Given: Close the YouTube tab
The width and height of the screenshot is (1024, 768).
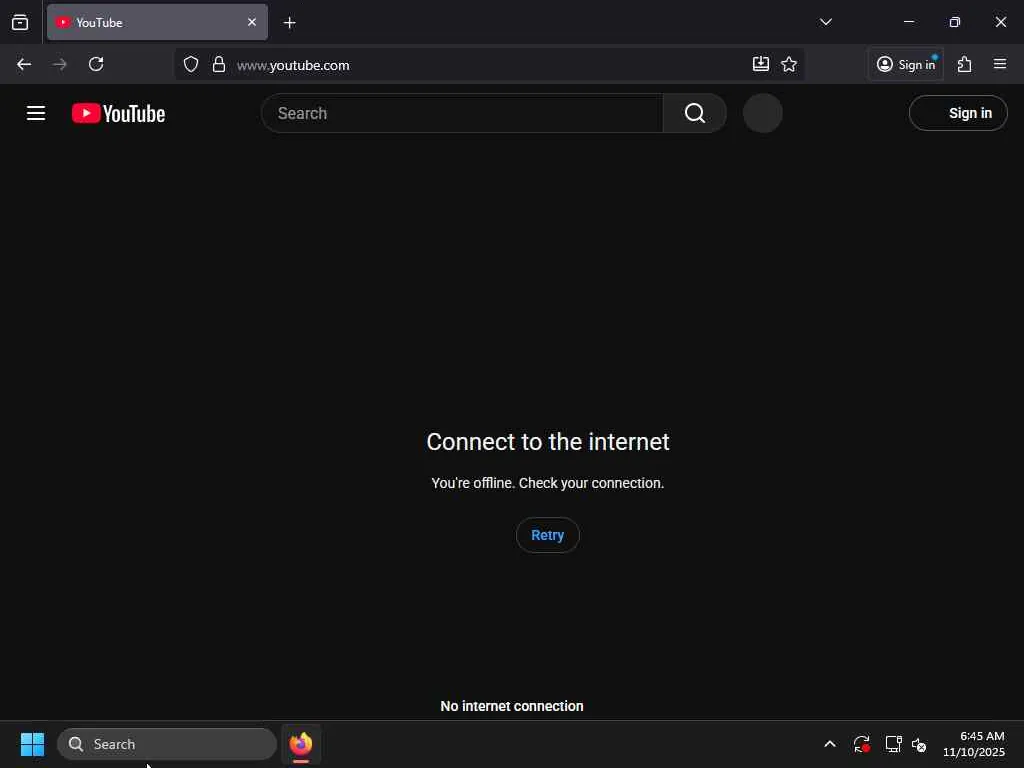Looking at the screenshot, I should point(251,22).
